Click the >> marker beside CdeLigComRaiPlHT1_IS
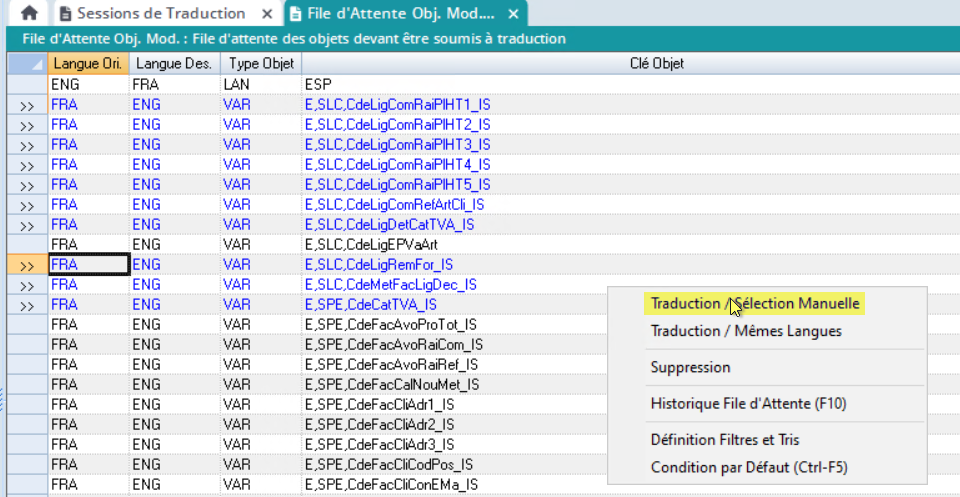This screenshot has width=960, height=497. (27, 105)
